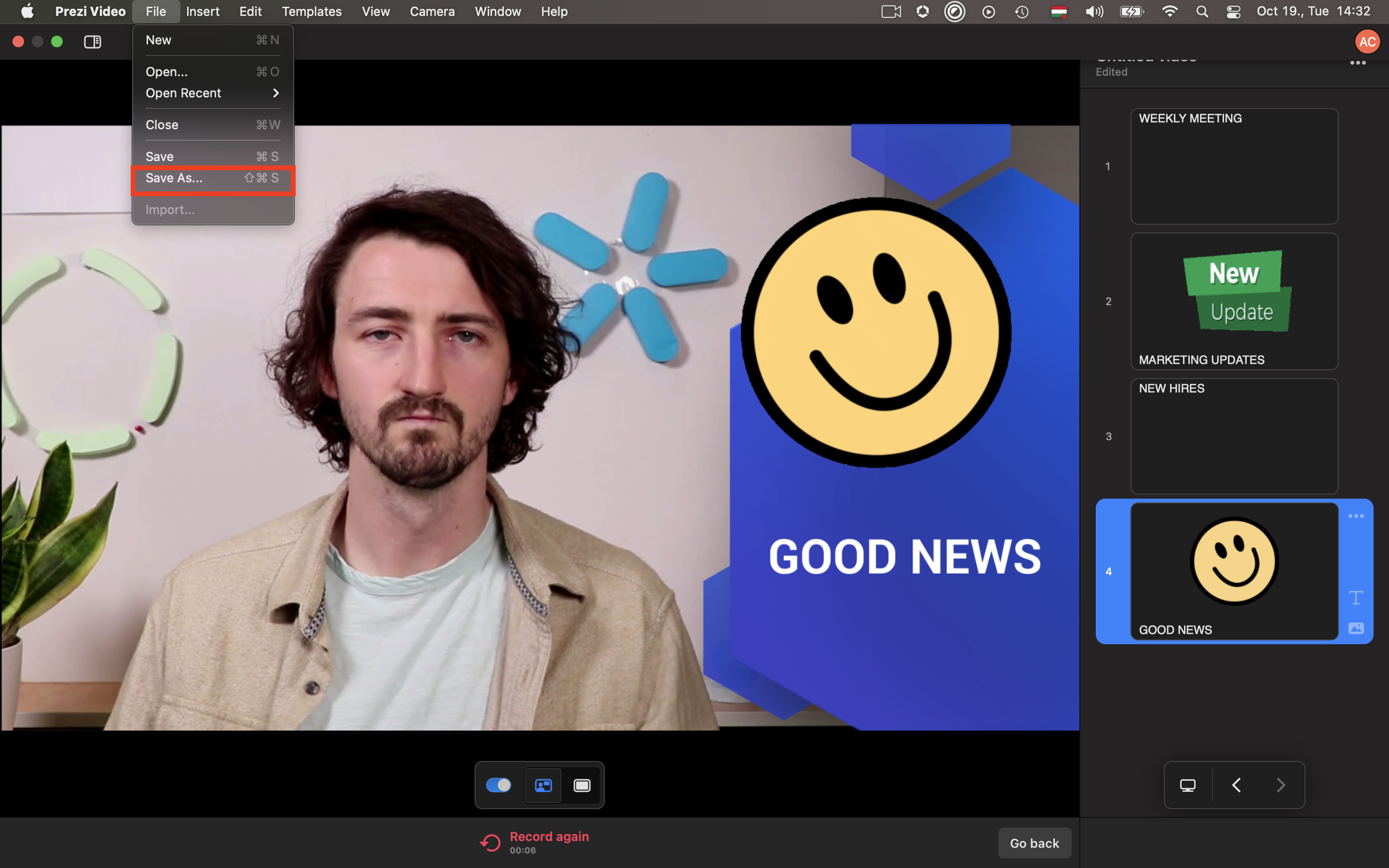This screenshot has height=868, width=1389.
Task: Toggle the sidebar panel icon
Action: 93,41
